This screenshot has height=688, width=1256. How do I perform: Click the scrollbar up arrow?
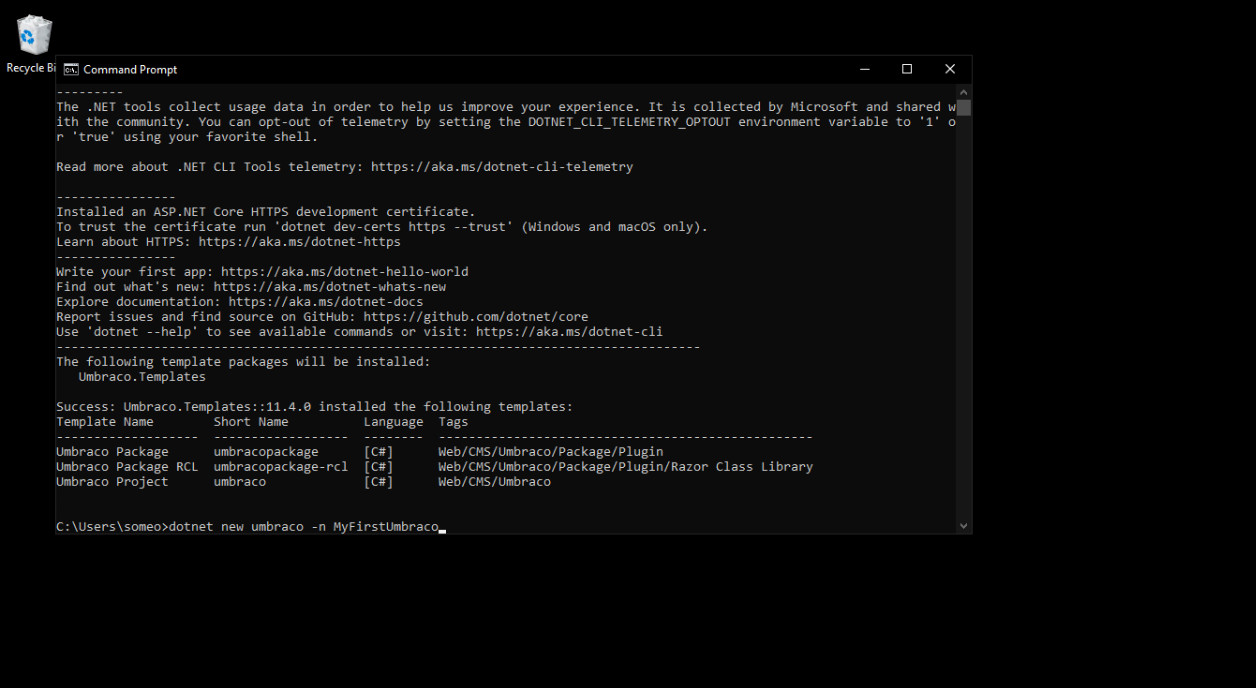[x=964, y=91]
